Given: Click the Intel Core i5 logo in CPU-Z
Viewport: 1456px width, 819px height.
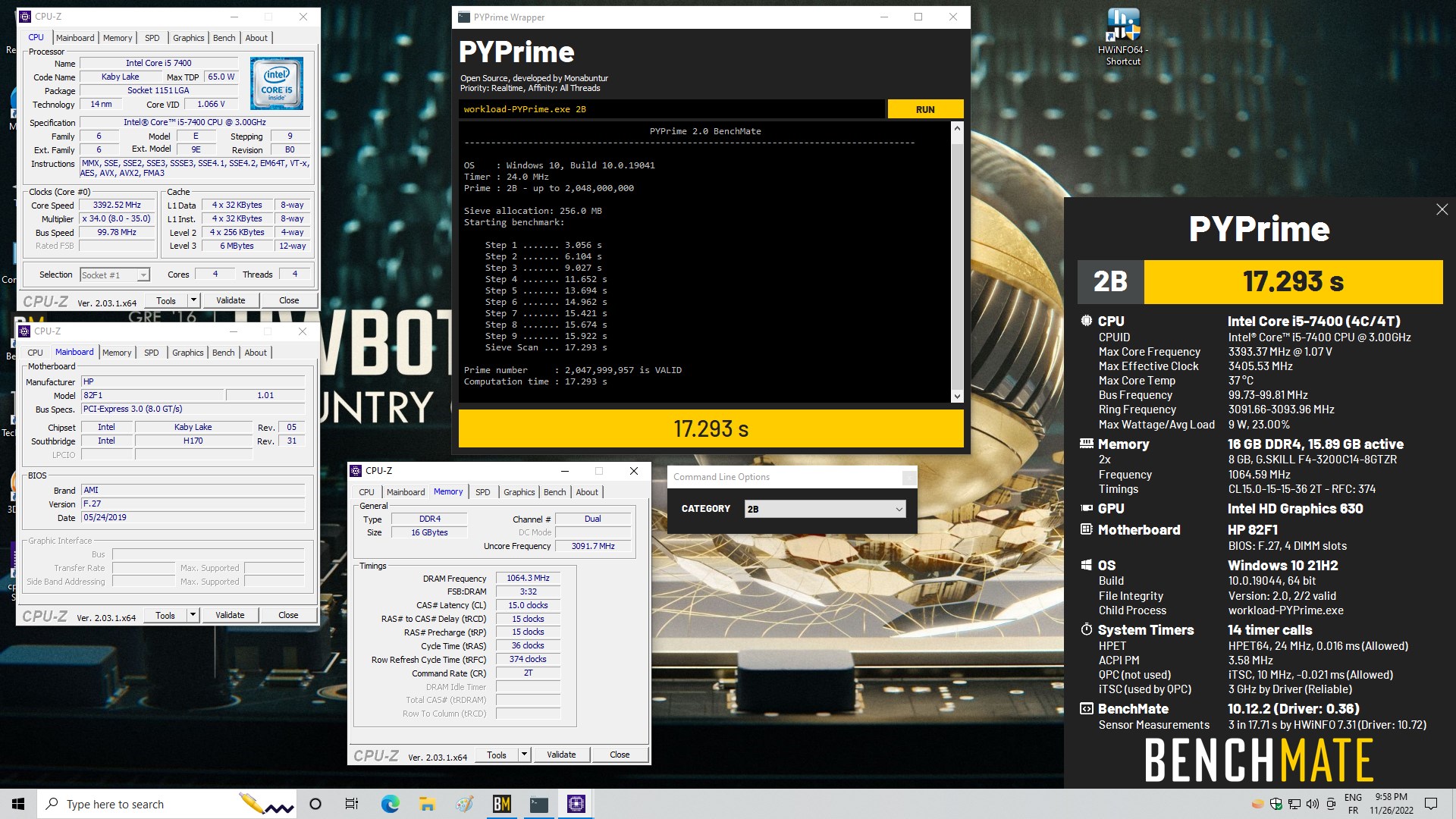Looking at the screenshot, I should [277, 83].
